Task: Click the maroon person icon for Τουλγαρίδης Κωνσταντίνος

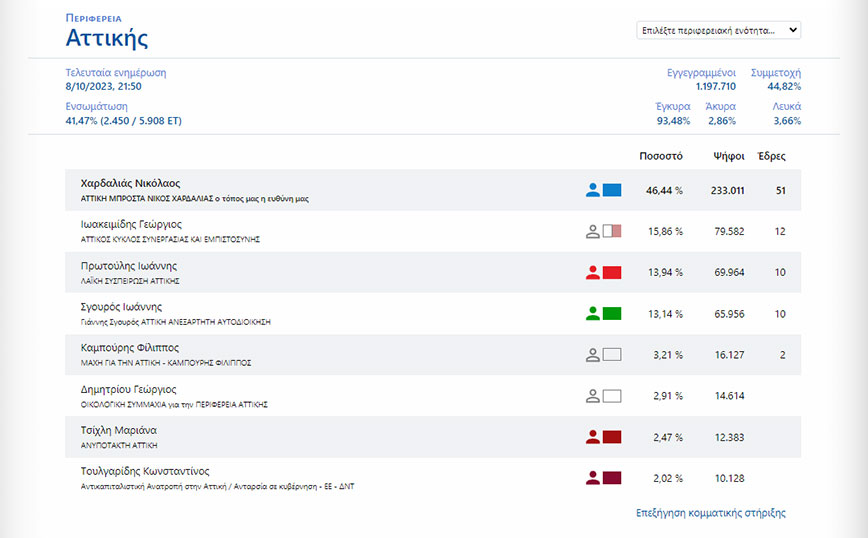Action: (x=592, y=477)
